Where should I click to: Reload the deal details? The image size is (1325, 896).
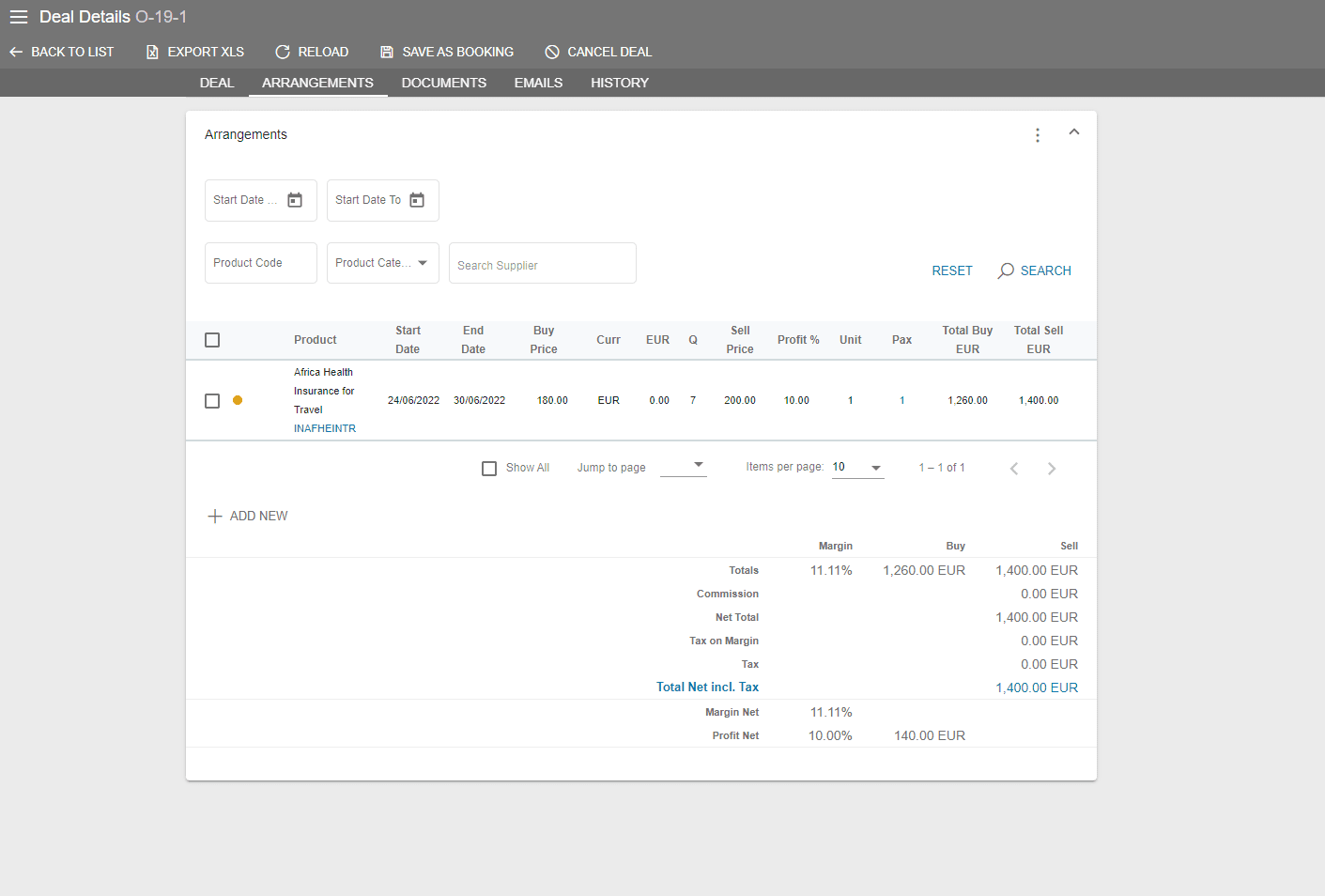click(x=312, y=52)
